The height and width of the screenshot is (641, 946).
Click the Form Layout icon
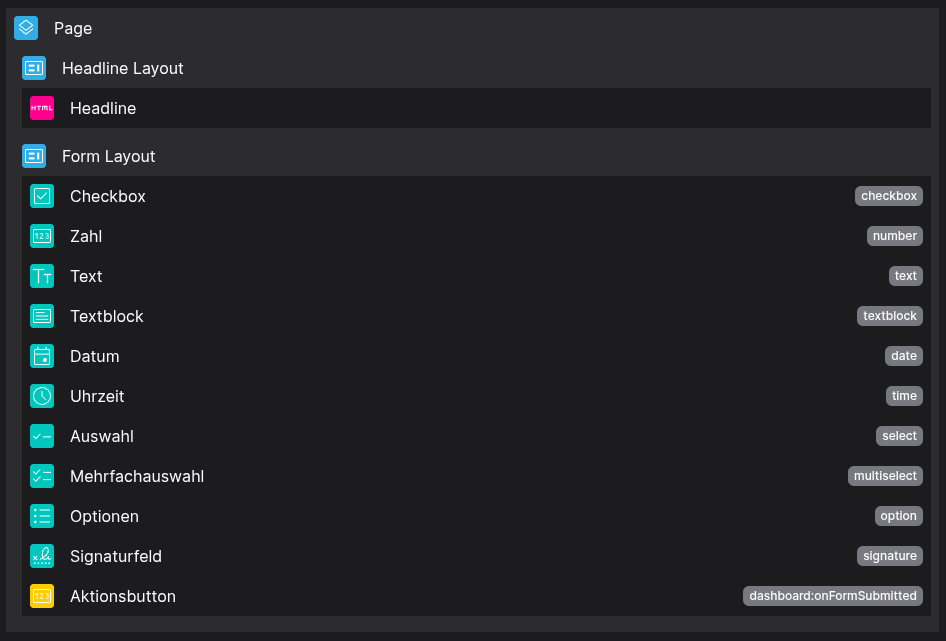tap(34, 156)
